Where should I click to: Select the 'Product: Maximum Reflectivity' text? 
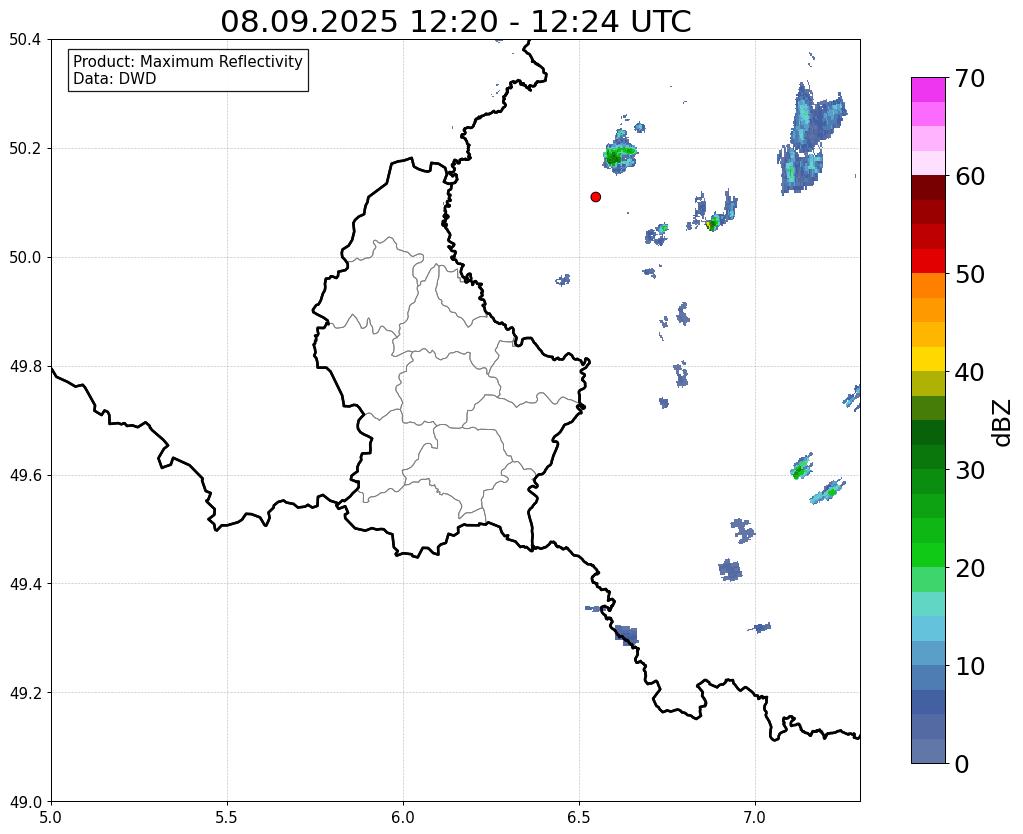click(188, 61)
